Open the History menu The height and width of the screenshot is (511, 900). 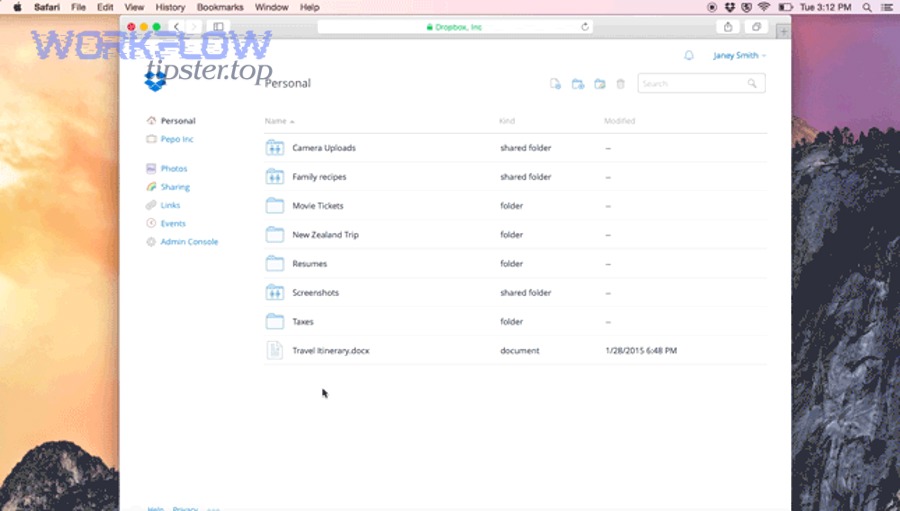(170, 7)
